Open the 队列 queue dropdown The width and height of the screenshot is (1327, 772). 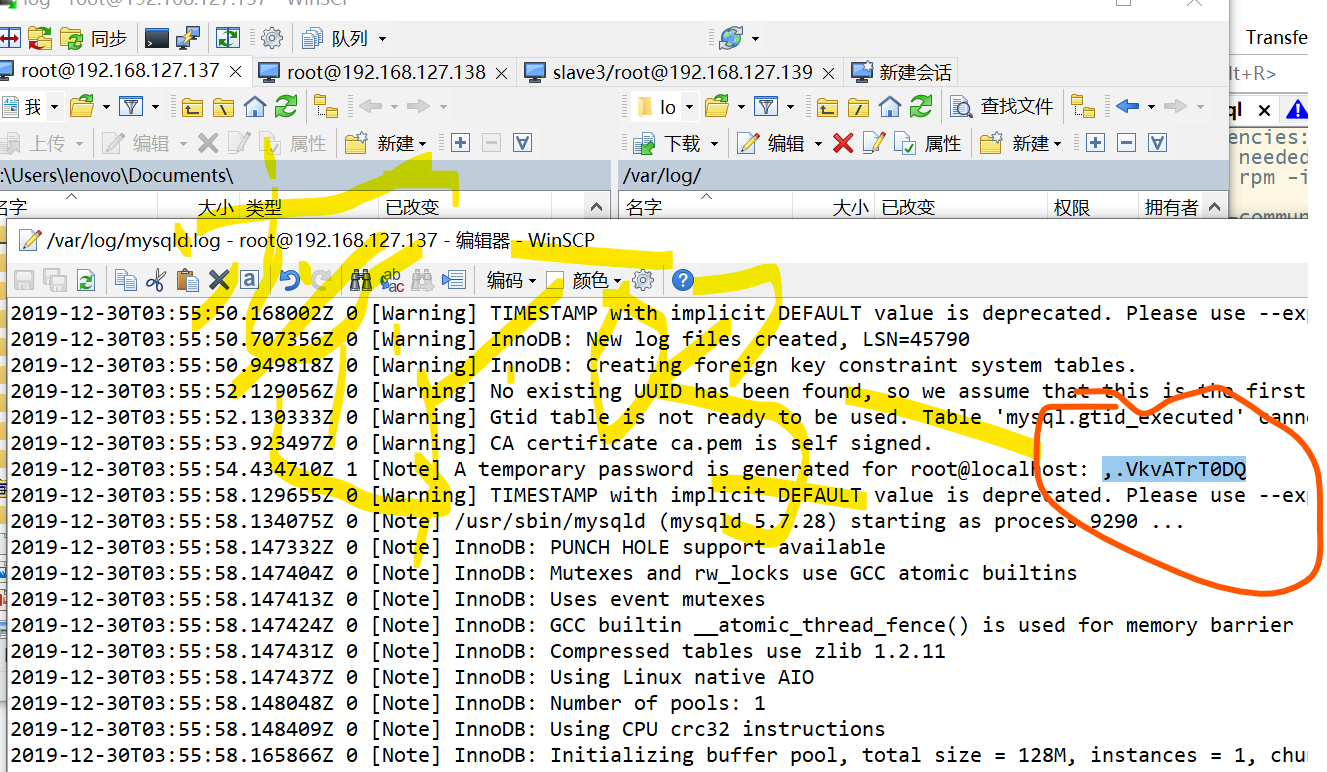tap(345, 38)
